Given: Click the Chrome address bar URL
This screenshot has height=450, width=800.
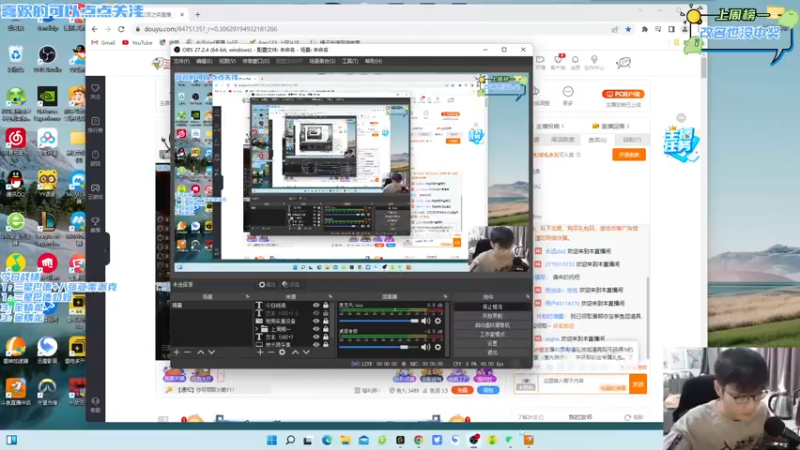Looking at the screenshot, I should click(x=211, y=29).
